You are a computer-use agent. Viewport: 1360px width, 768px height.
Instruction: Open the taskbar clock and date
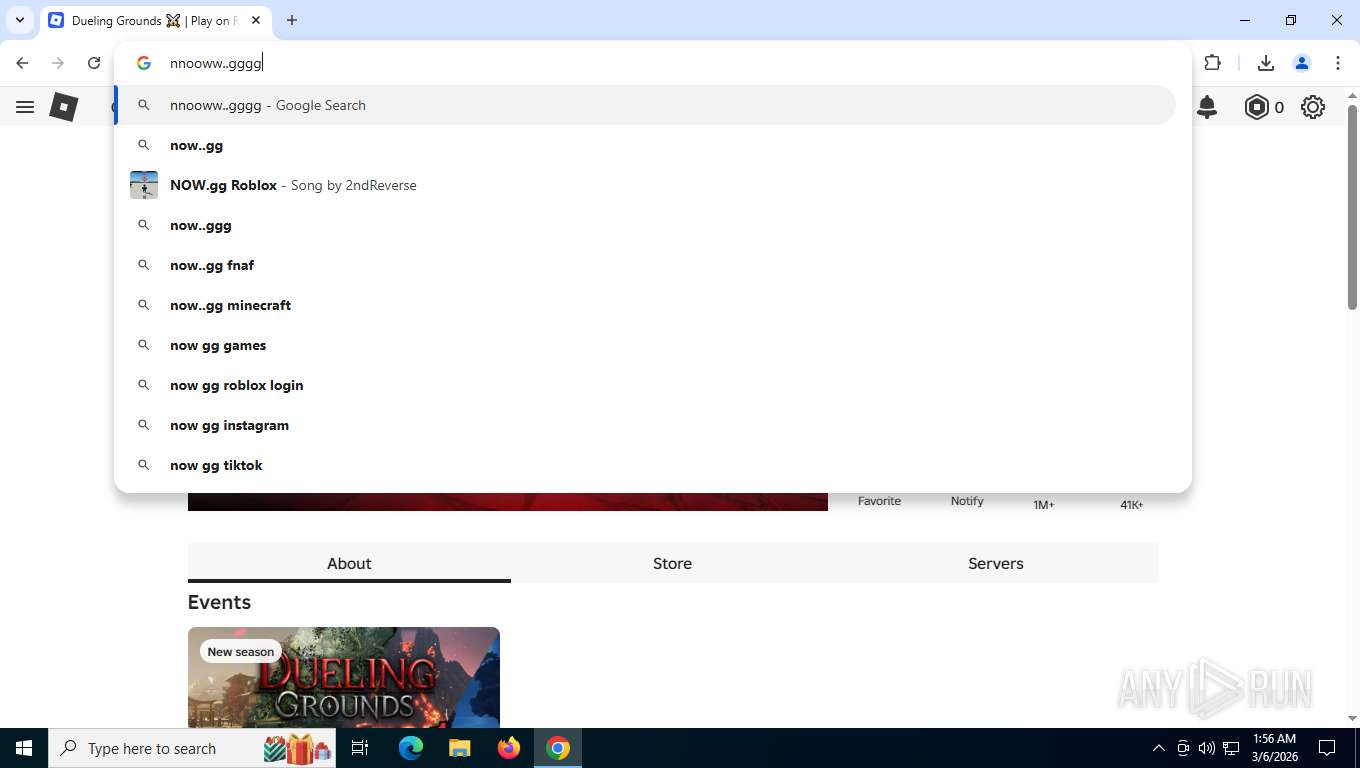[1274, 748]
